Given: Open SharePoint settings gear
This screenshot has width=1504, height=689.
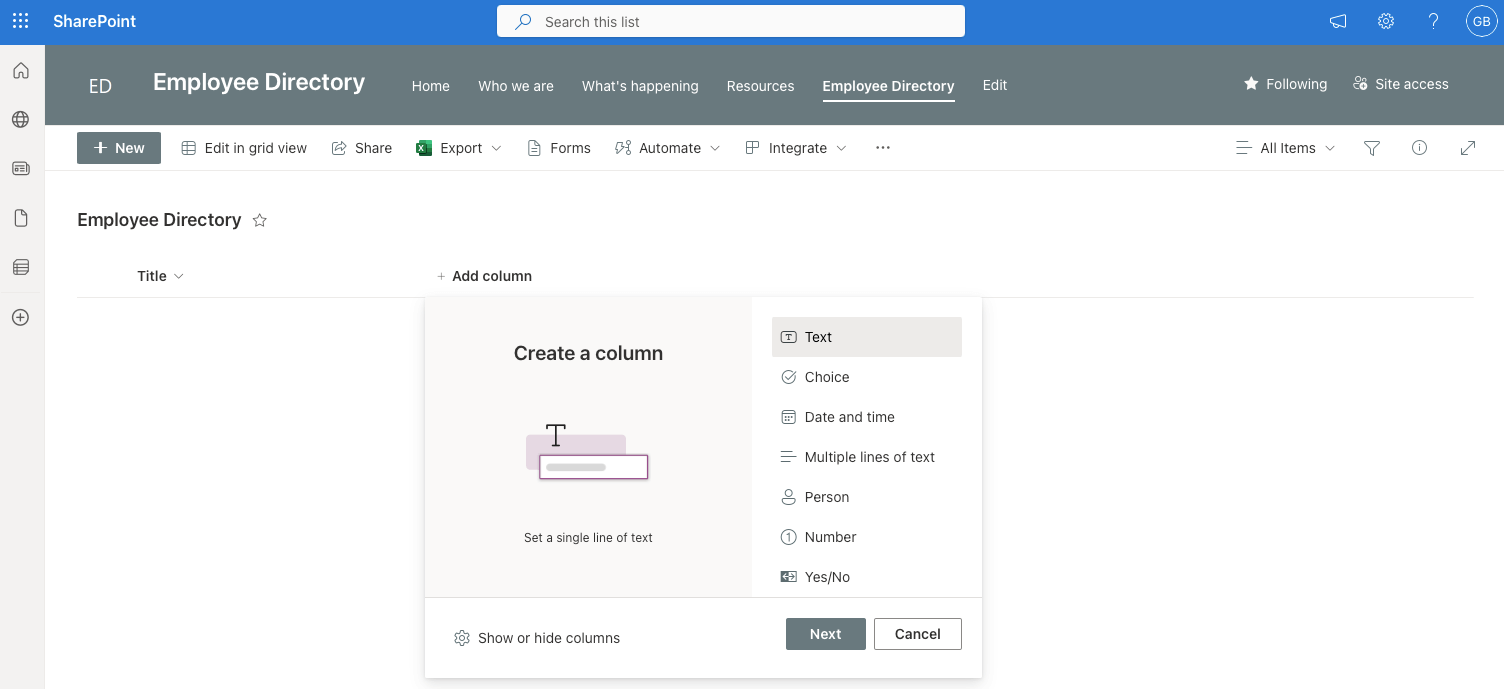Looking at the screenshot, I should tap(1385, 20).
